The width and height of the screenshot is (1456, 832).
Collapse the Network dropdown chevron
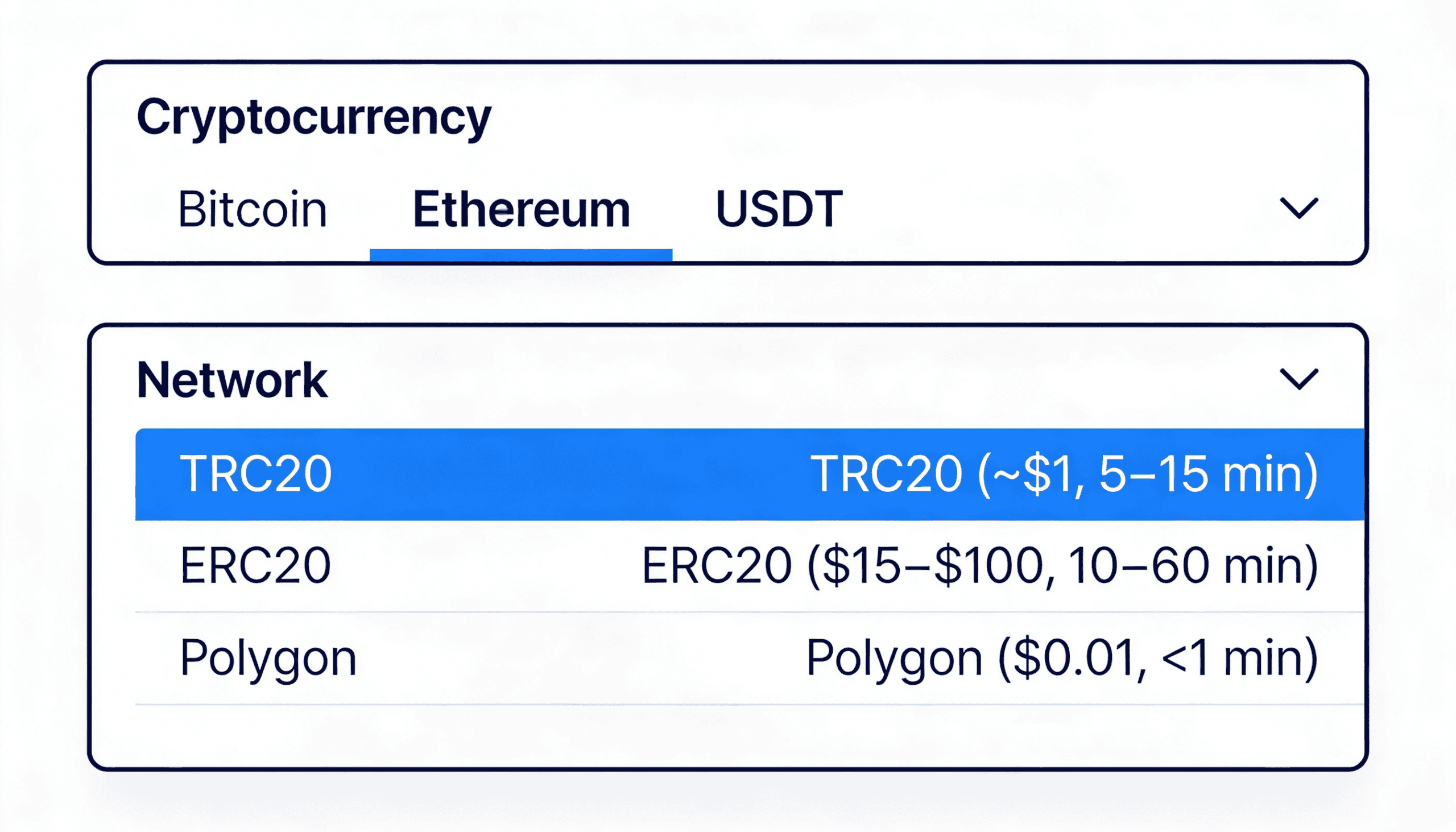pyautogui.click(x=1298, y=379)
